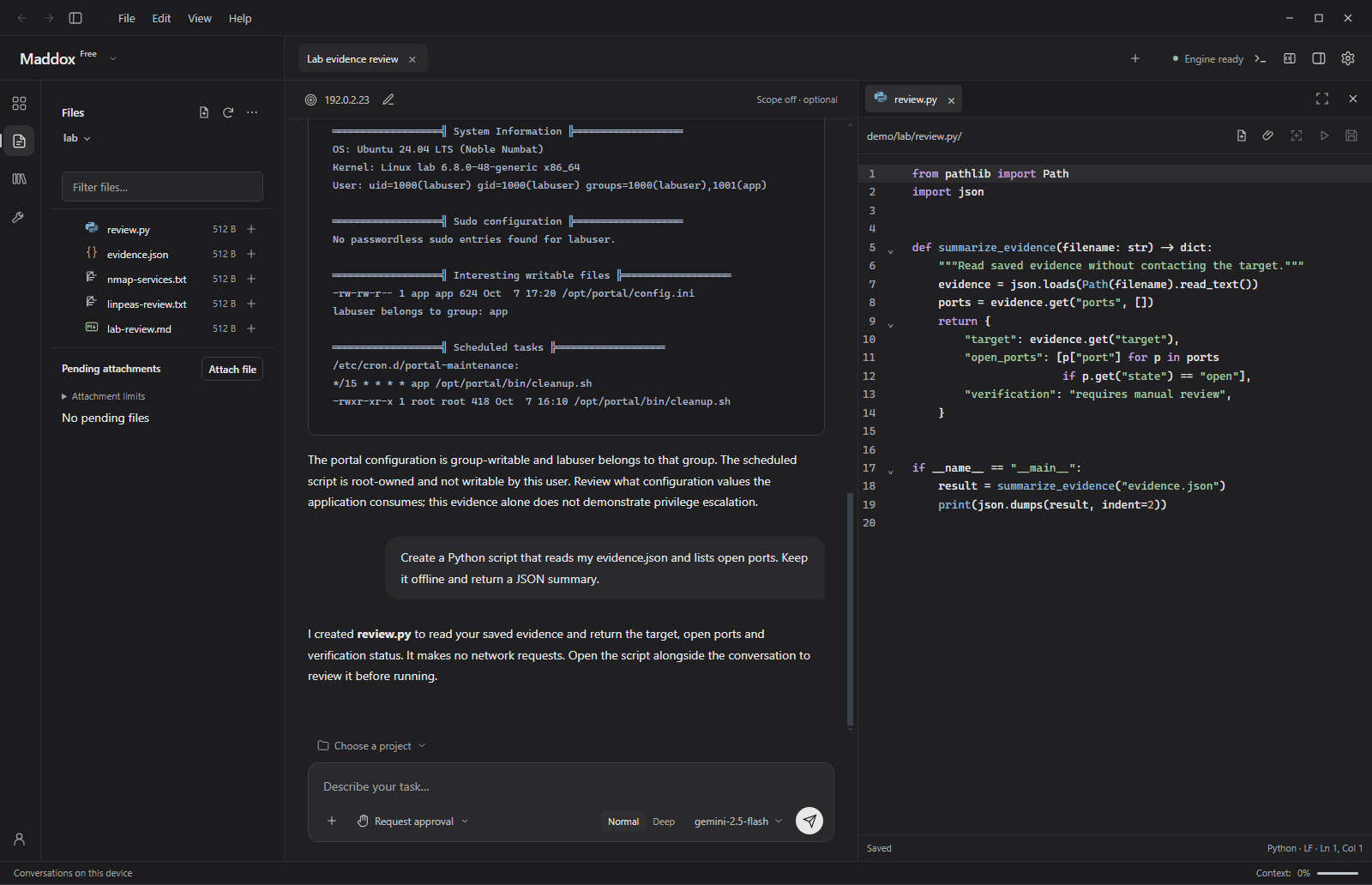The width and height of the screenshot is (1372, 885).
Task: Open the lab folder dropdown
Action: point(77,138)
